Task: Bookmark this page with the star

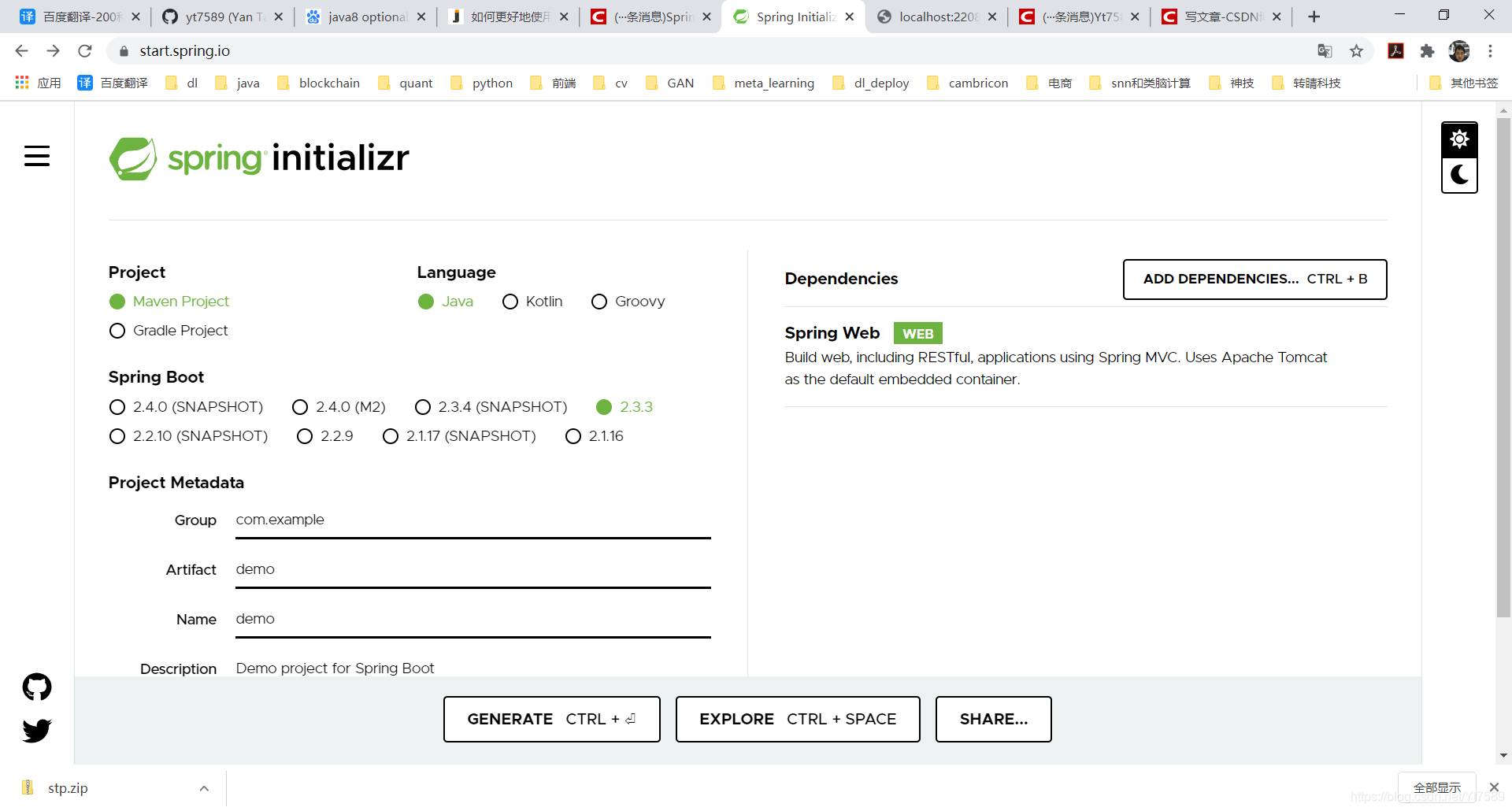Action: click(x=1356, y=51)
